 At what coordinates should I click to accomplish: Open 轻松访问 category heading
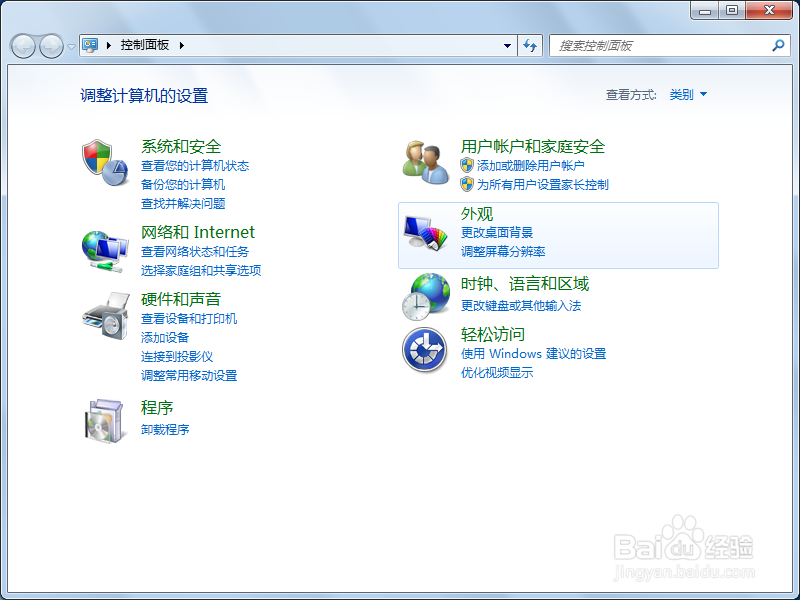tap(493, 335)
